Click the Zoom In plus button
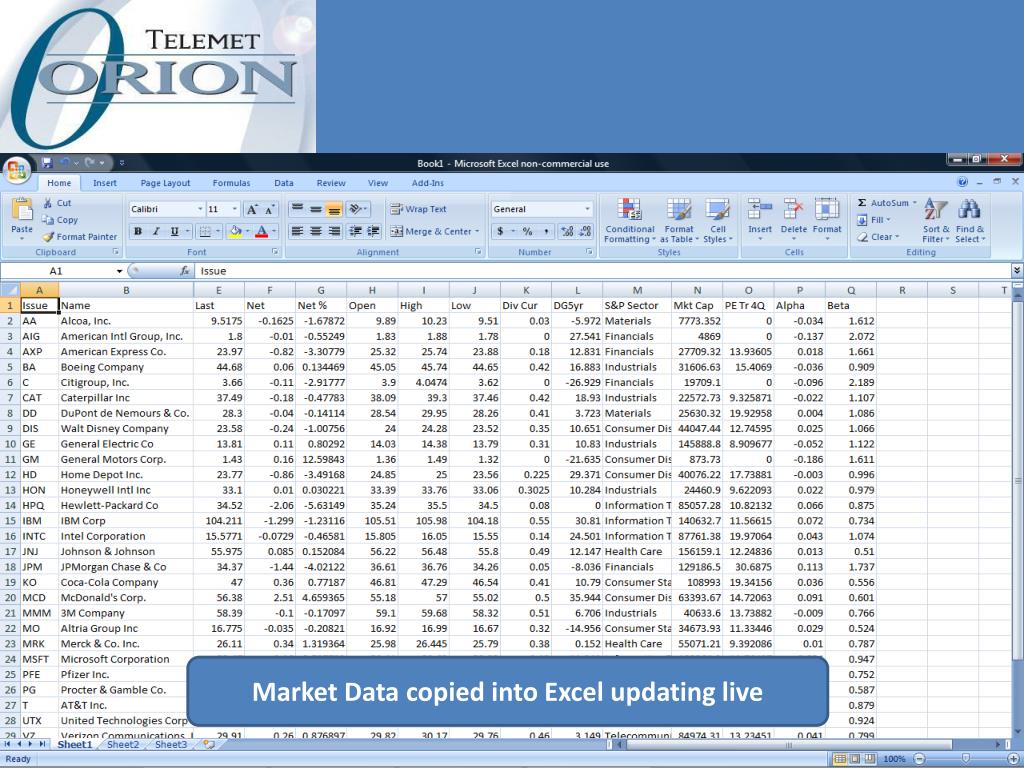The image size is (1024, 768). point(1014,759)
